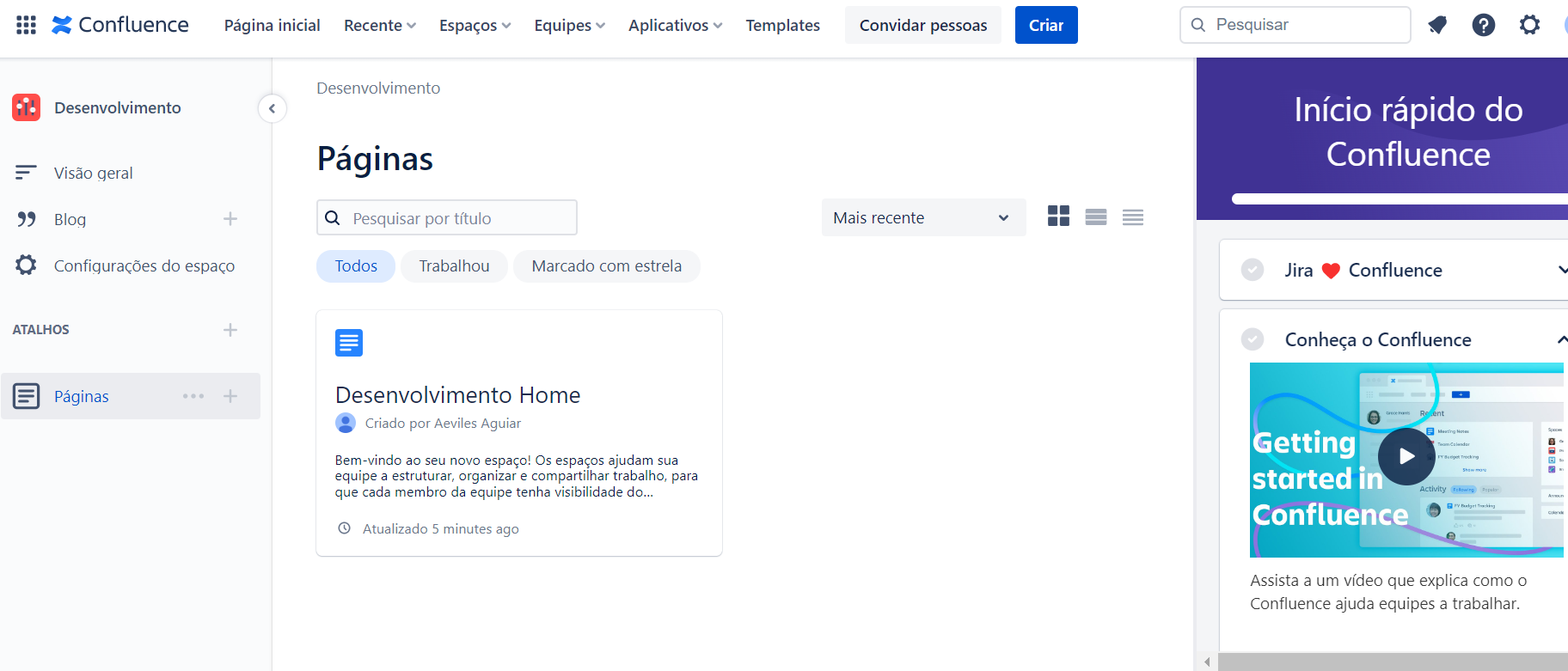The image size is (1568, 671).
Task: Filter by Marcado com estrela
Action: click(x=607, y=266)
